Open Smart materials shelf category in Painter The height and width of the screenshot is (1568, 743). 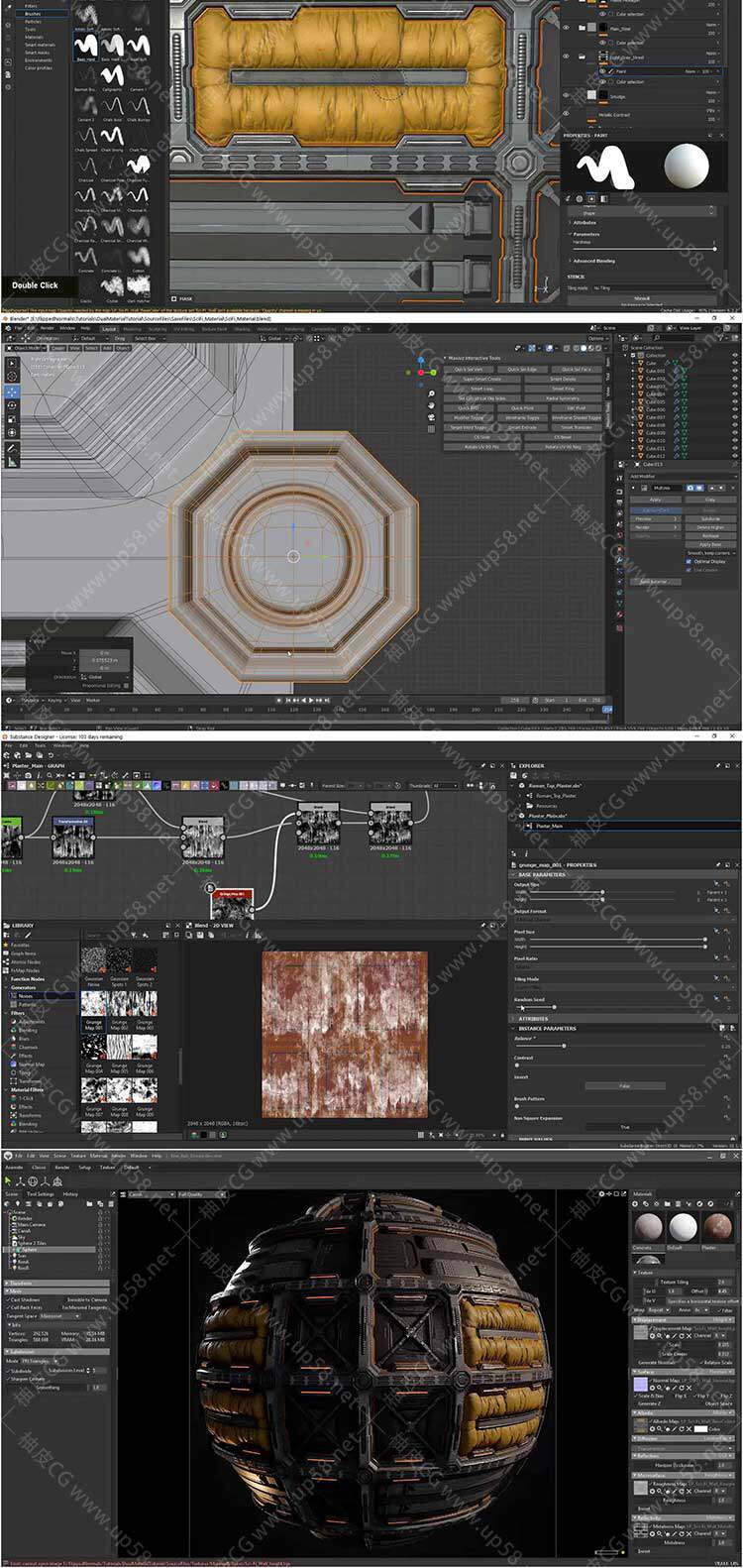40,45
